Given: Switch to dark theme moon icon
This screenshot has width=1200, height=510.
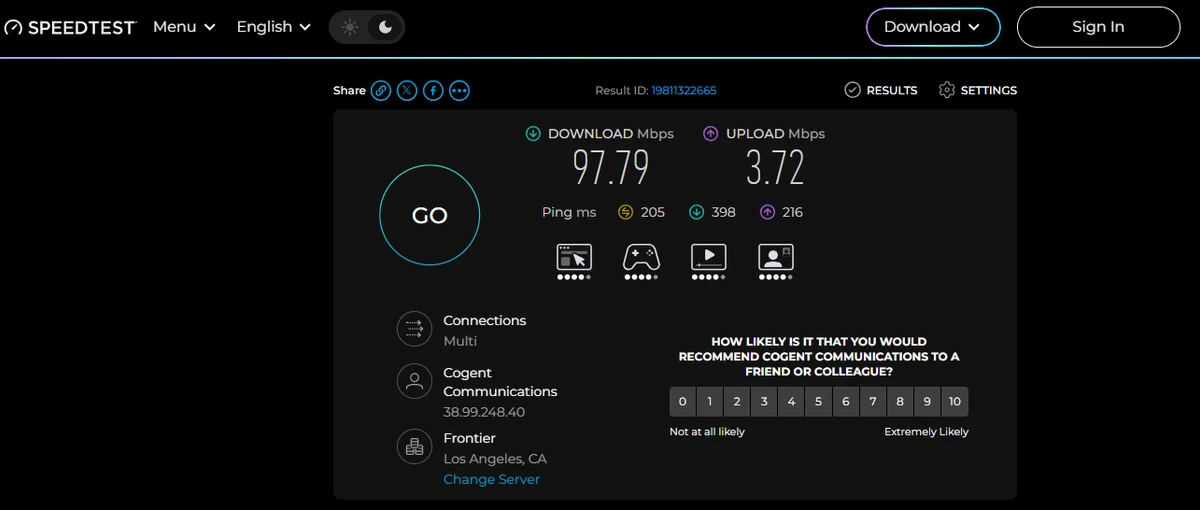Looking at the screenshot, I should [x=385, y=27].
